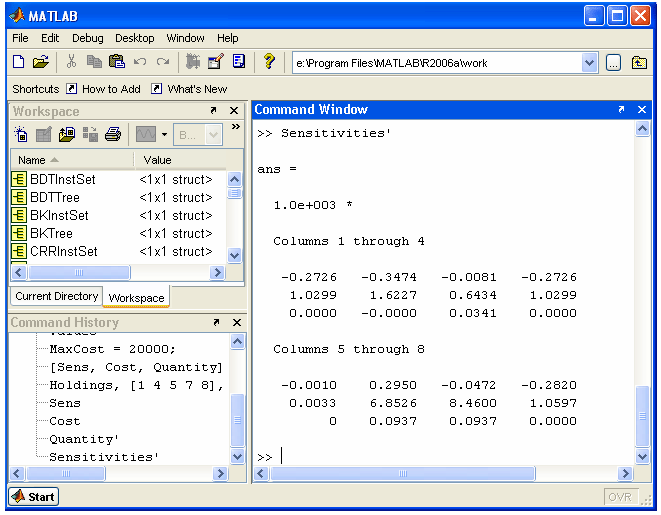Switch to the Workspace tab
This screenshot has width=661, height=515.
pyautogui.click(x=136, y=297)
